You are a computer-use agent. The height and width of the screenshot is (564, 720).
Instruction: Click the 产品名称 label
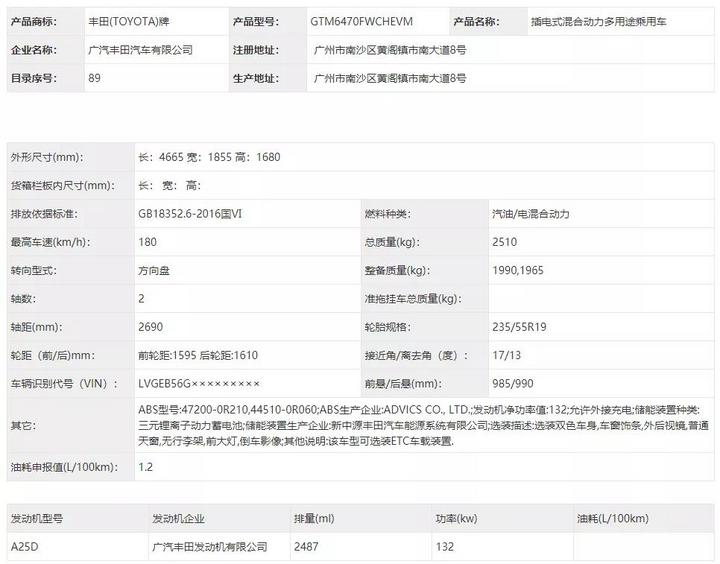(476, 22)
